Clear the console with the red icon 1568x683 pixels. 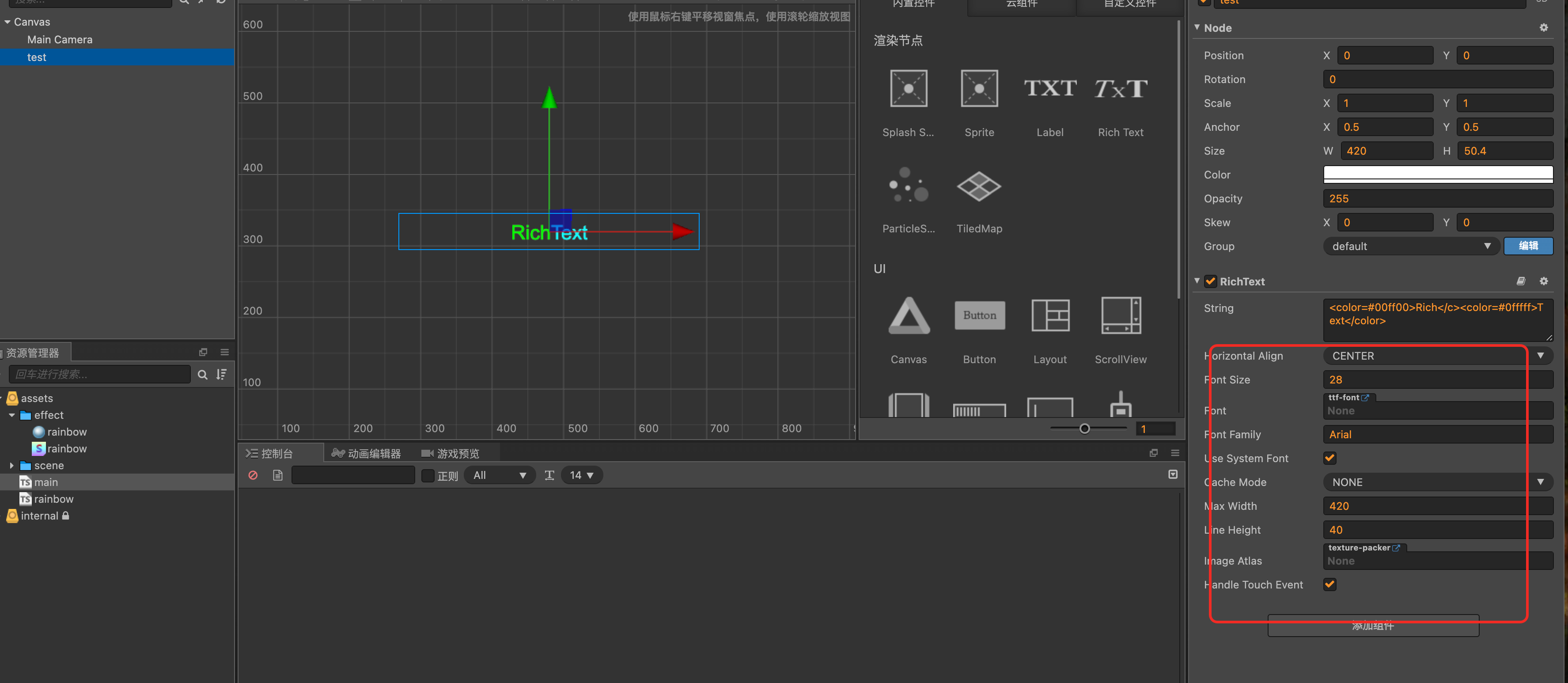click(x=253, y=475)
